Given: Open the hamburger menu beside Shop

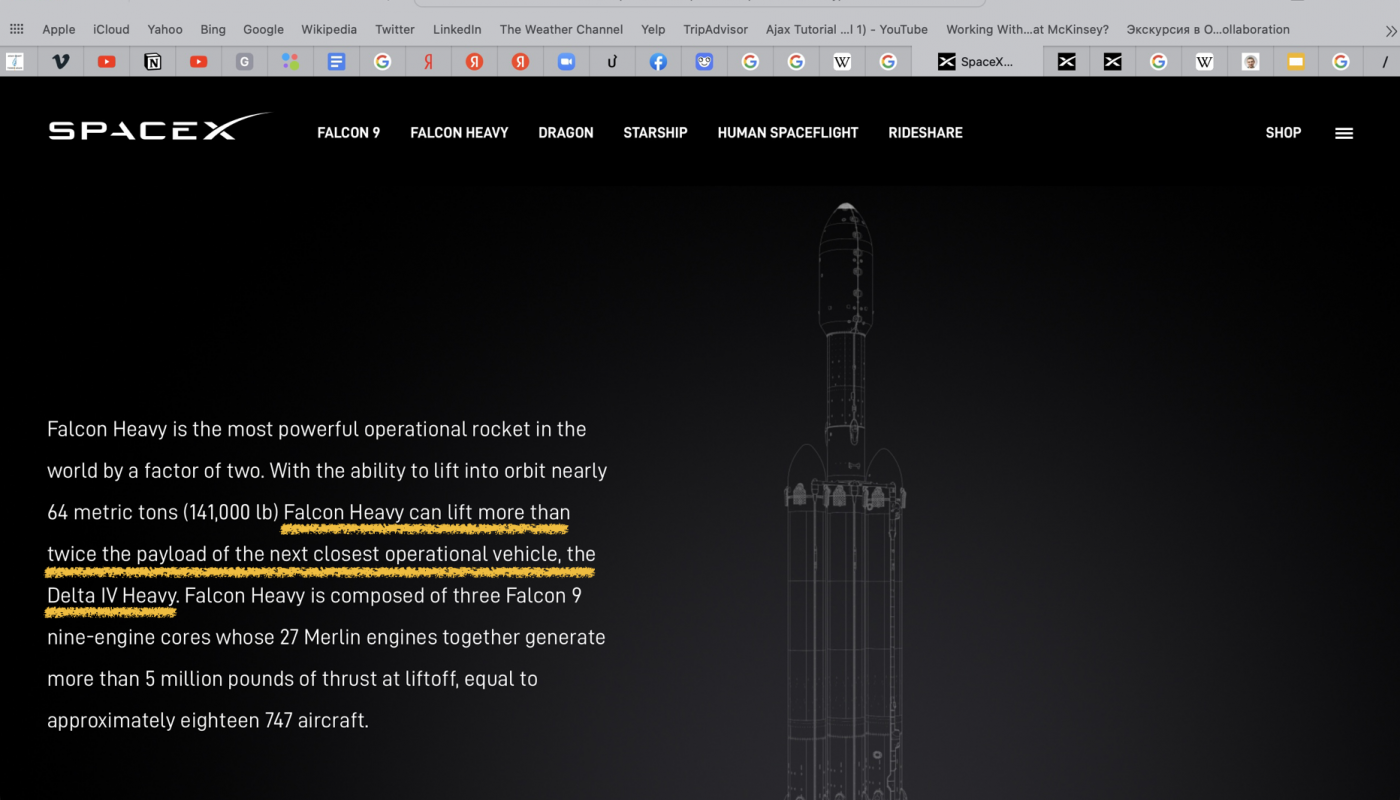Looking at the screenshot, I should coord(1344,133).
